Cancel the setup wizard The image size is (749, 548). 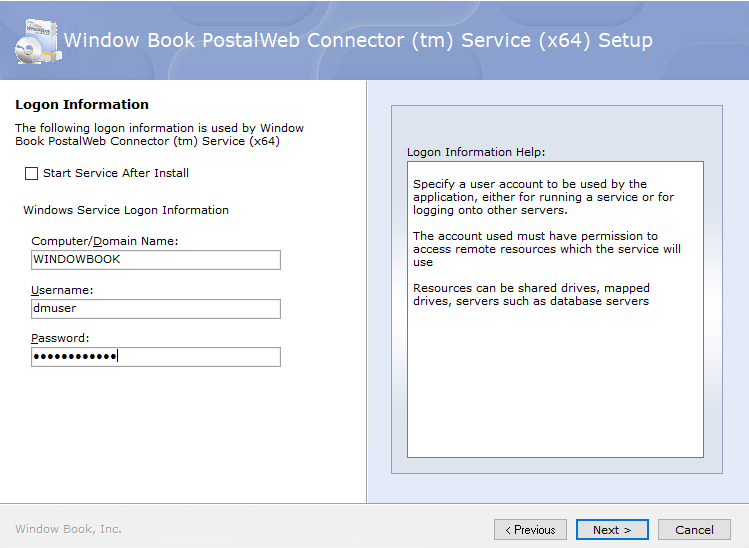(x=694, y=530)
